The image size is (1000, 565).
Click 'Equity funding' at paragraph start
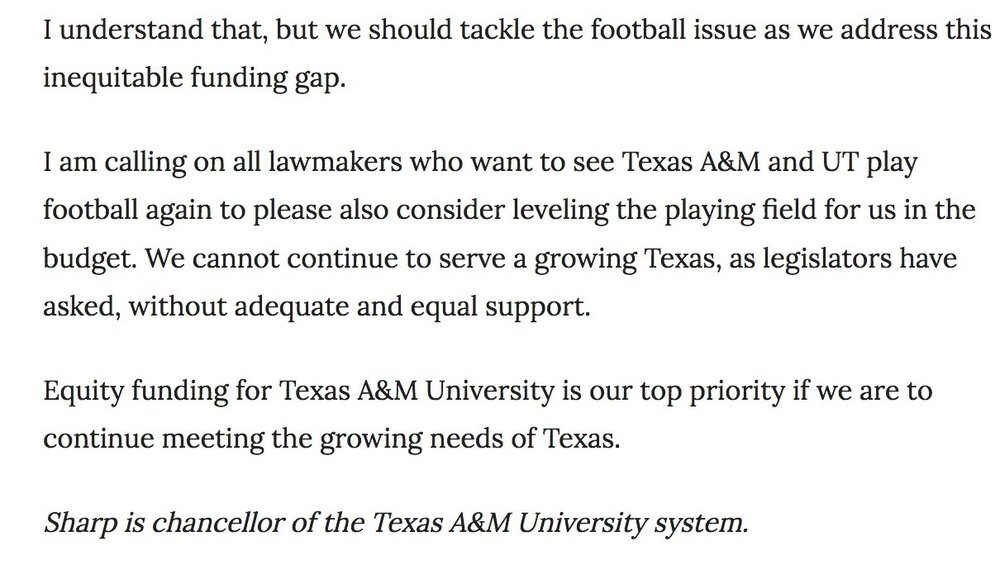click(135, 391)
